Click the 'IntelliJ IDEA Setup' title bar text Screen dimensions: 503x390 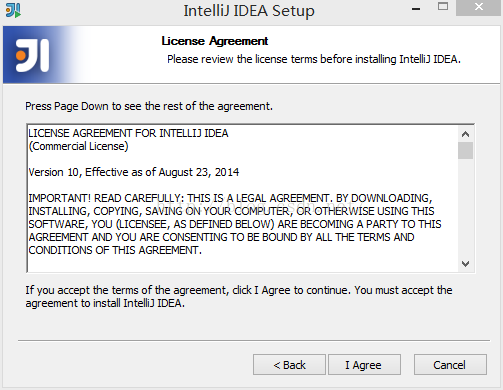(x=249, y=11)
